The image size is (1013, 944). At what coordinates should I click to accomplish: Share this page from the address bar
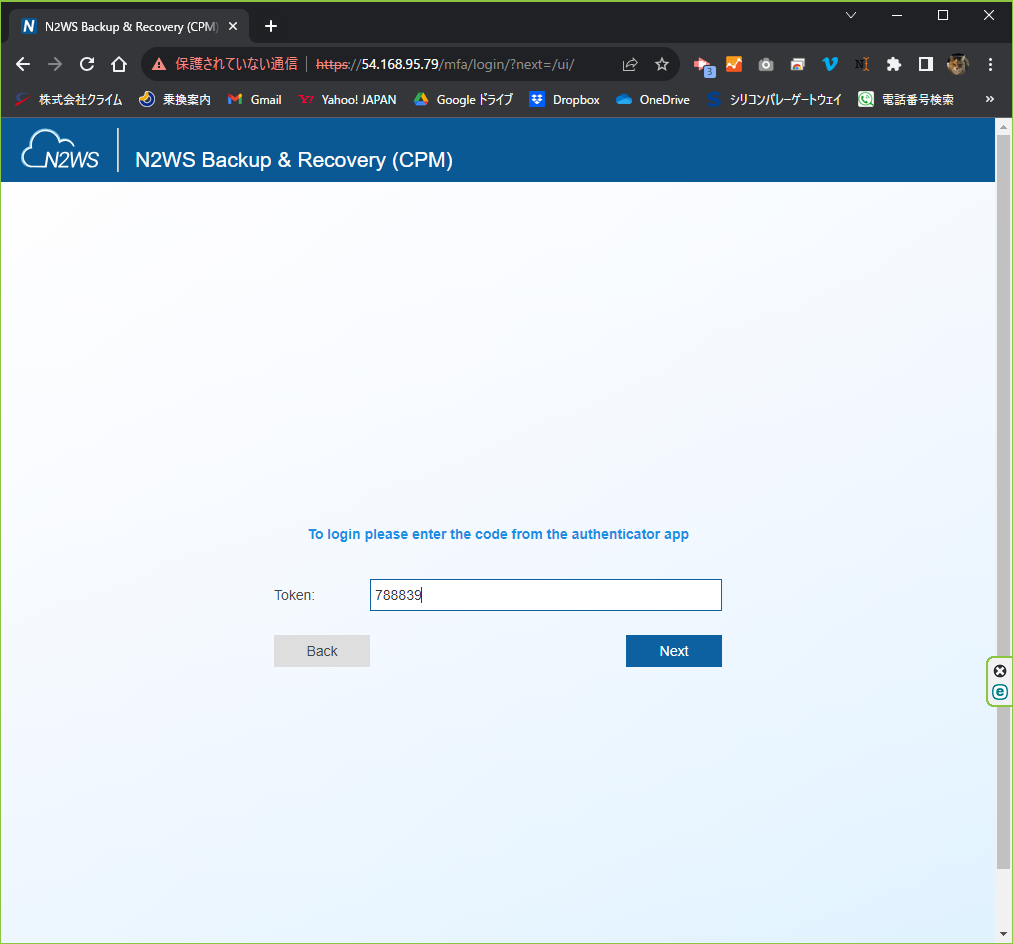[630, 64]
